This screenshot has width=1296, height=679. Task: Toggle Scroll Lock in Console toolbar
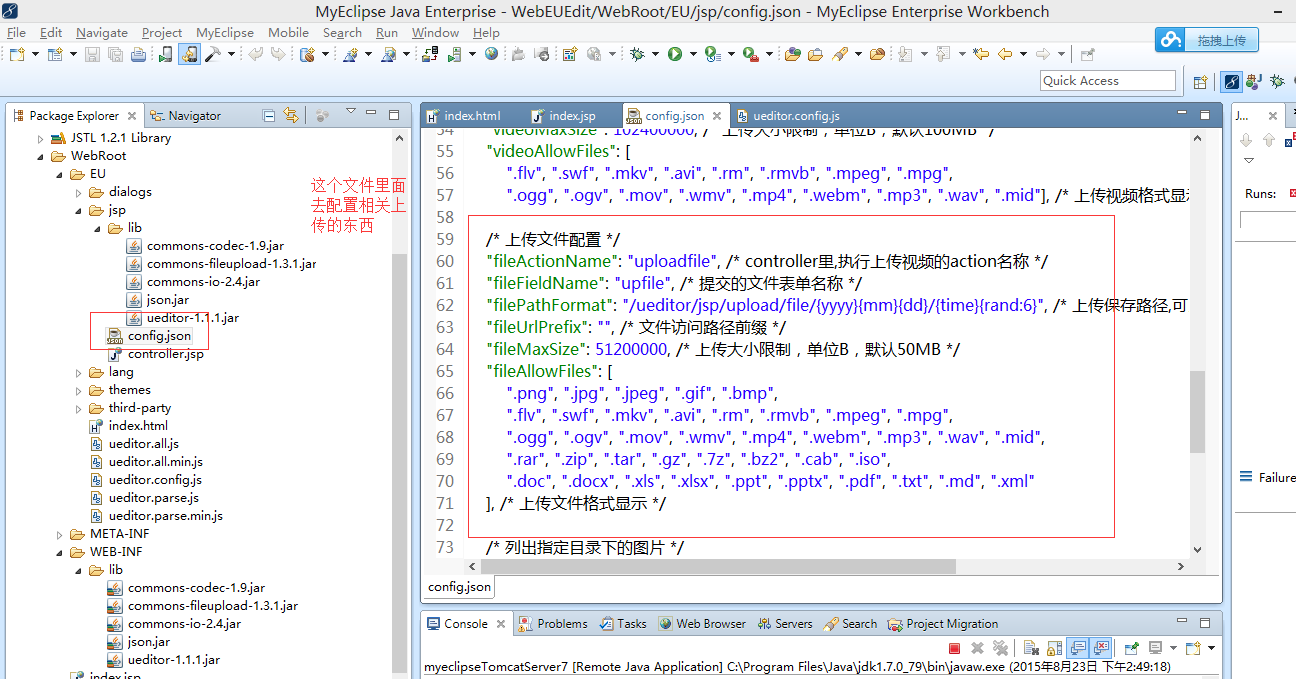1054,648
